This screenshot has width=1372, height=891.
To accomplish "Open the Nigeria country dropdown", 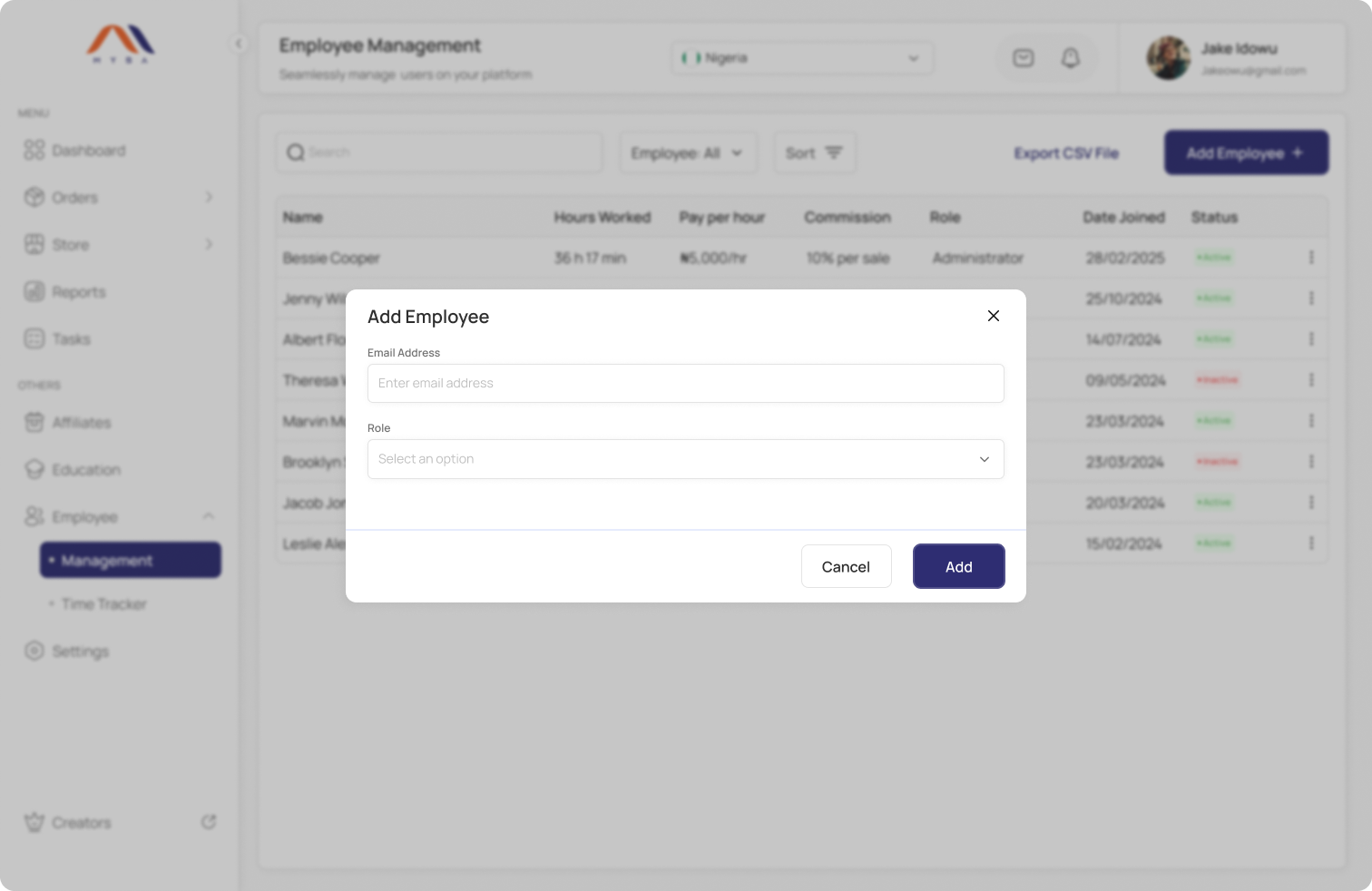I will click(802, 58).
